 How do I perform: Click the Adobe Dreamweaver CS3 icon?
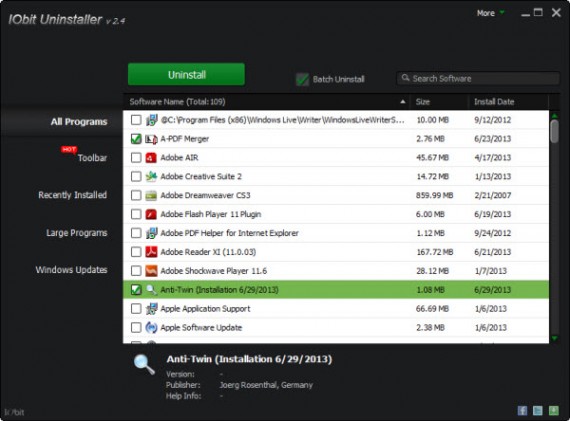tap(151, 196)
